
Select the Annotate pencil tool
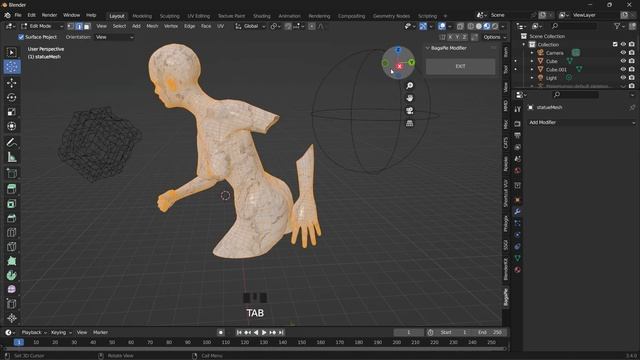pyautogui.click(x=11, y=142)
